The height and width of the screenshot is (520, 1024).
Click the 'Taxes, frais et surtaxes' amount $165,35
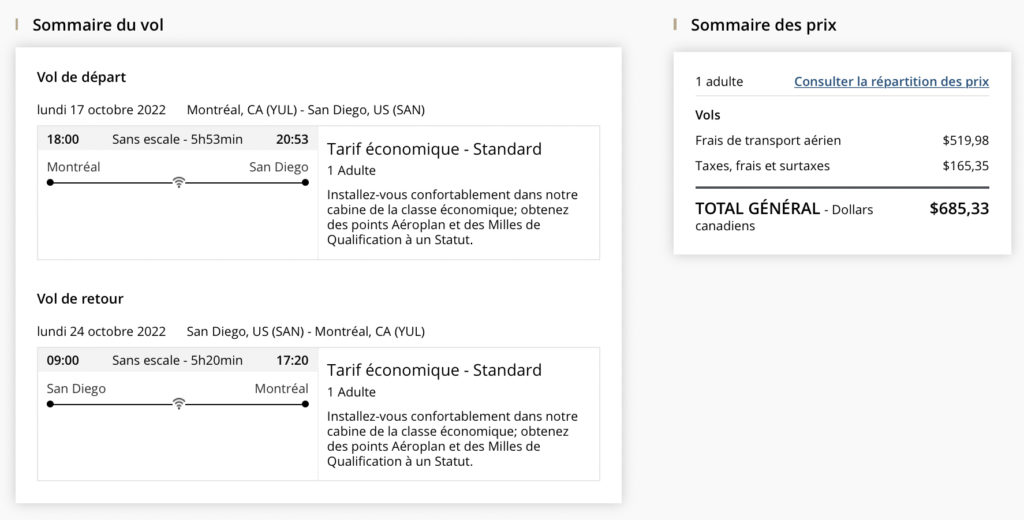pos(965,166)
